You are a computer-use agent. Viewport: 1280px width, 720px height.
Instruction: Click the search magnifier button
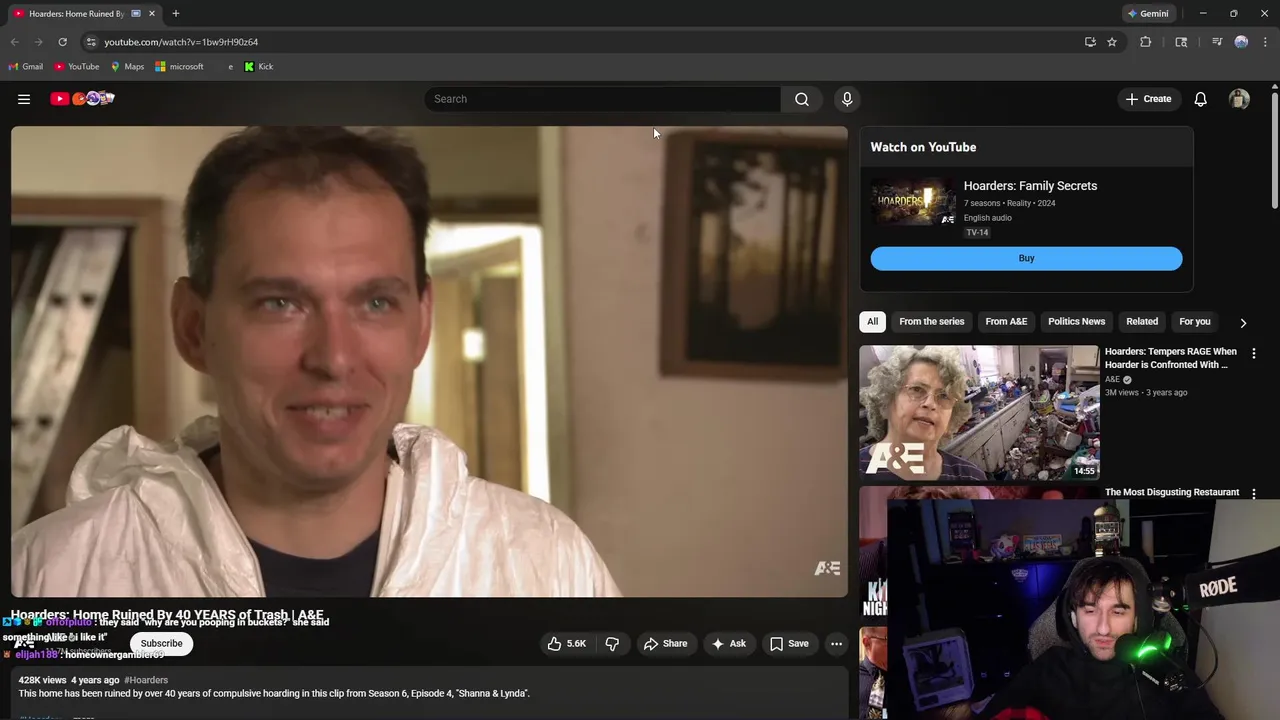pyautogui.click(x=802, y=99)
